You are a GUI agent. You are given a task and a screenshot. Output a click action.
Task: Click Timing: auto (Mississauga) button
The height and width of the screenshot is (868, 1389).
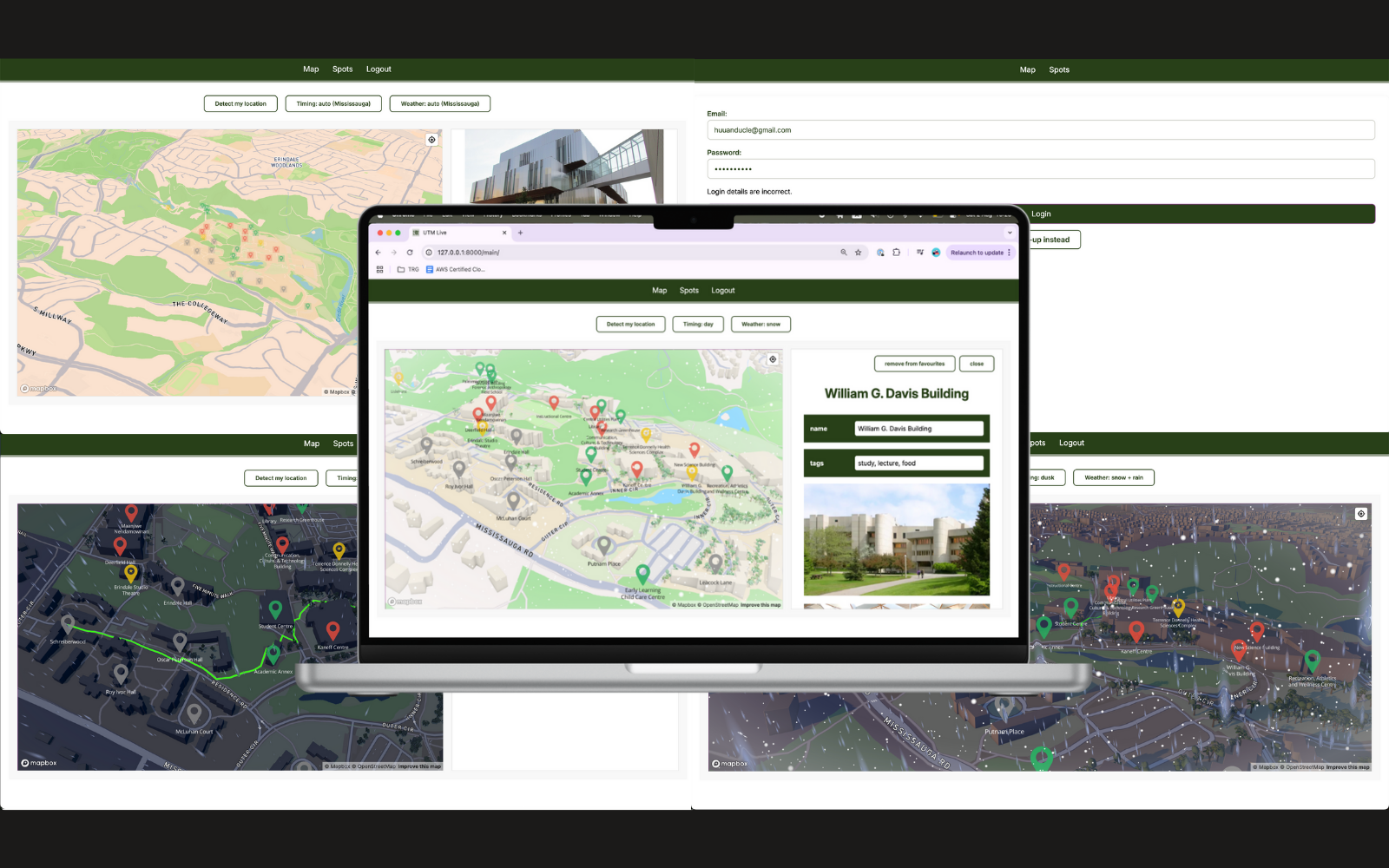pos(333,103)
